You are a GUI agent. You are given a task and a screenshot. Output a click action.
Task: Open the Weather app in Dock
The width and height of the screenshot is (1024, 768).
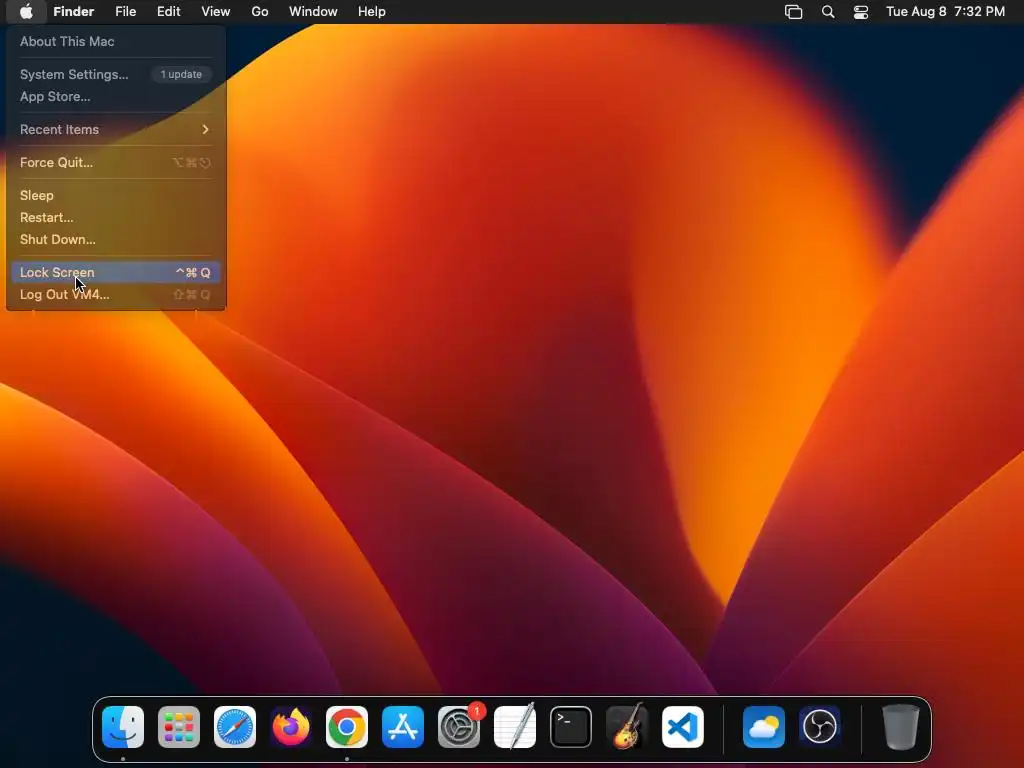coord(763,727)
